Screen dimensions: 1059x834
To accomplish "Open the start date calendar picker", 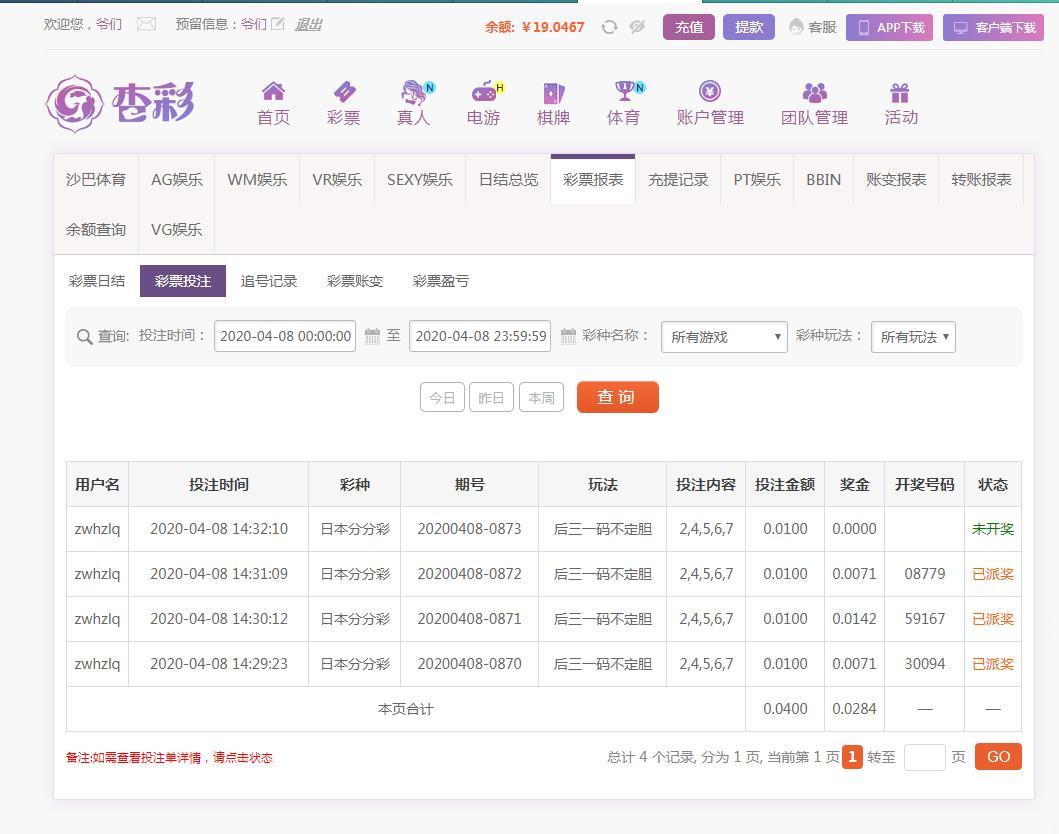I will coord(372,337).
